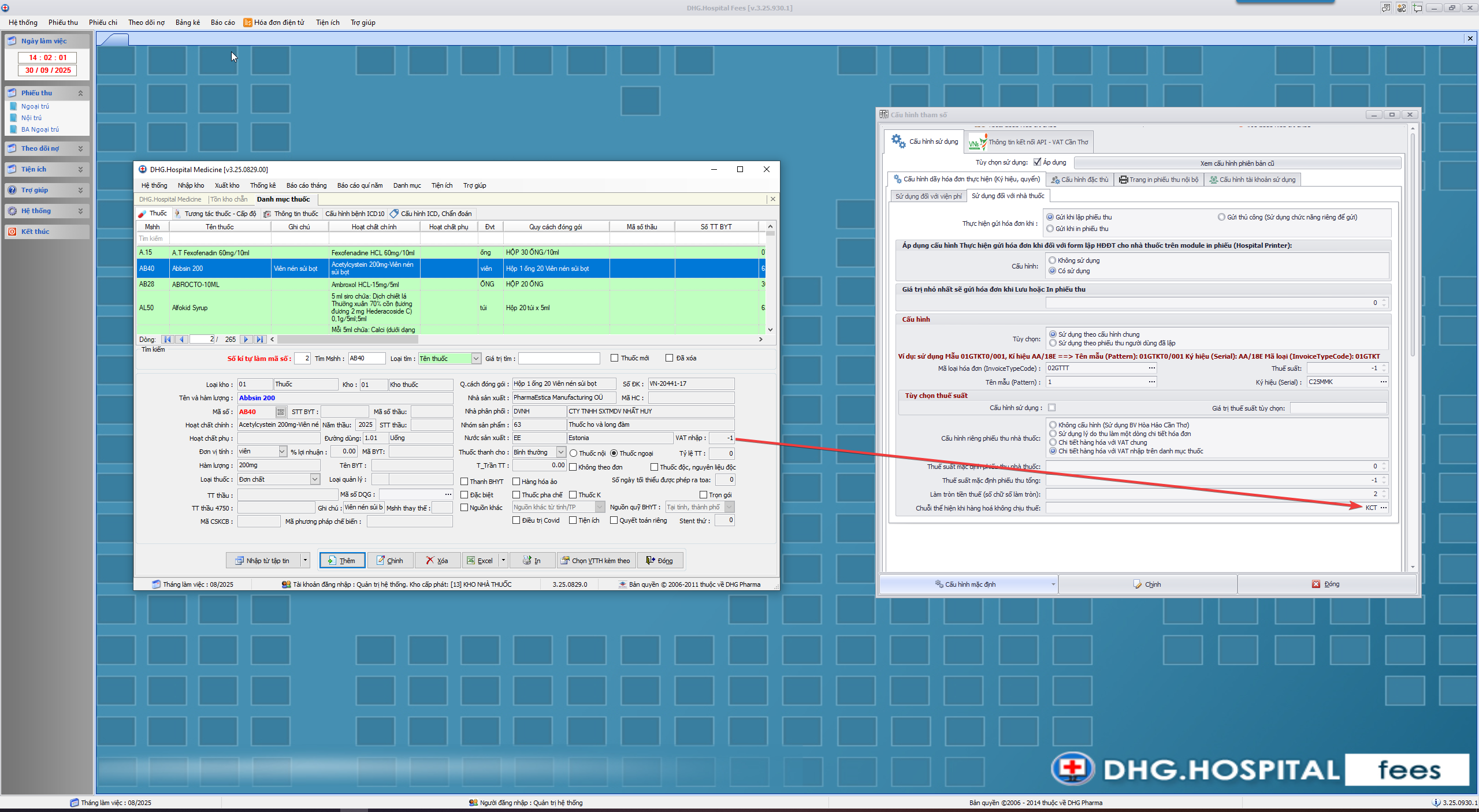Open the Loại thuốc Đơn chất dropdown
This screenshot has height=812, width=1479.
coord(315,479)
